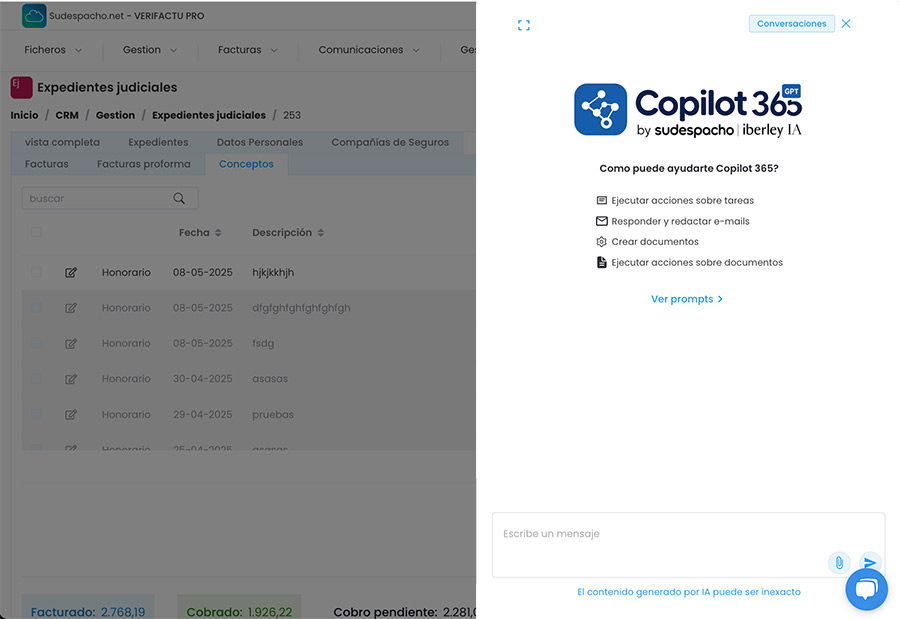Click the Crear documentos gear icon
900x619 pixels.
pyautogui.click(x=600, y=241)
